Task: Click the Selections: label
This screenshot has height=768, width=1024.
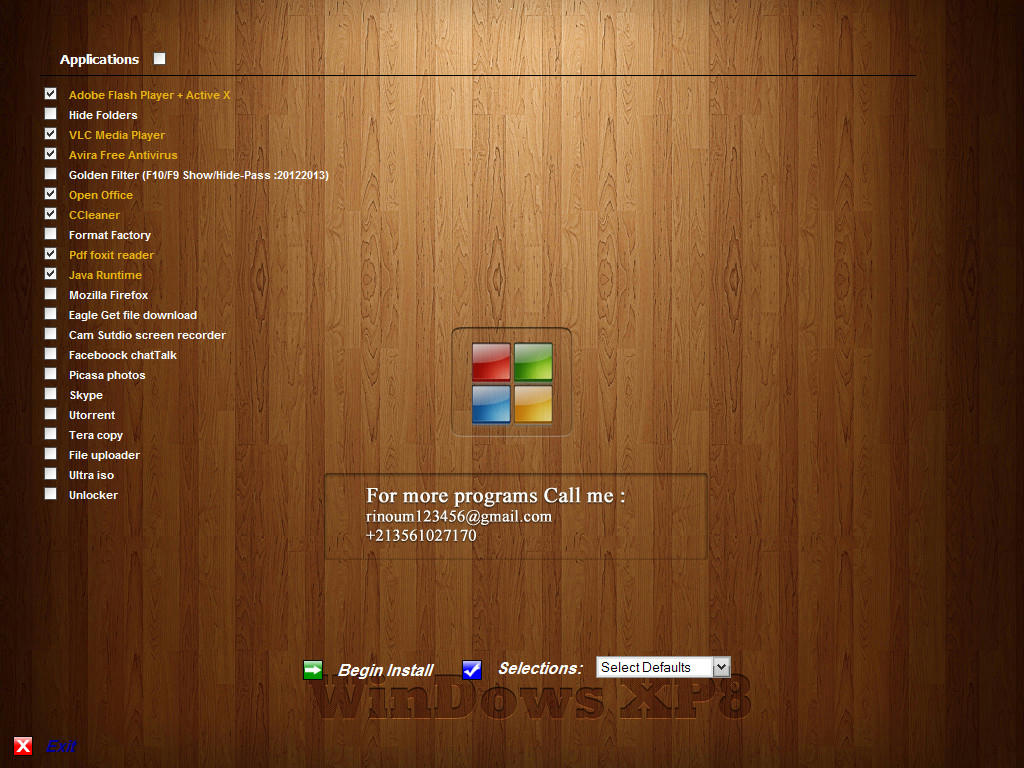Action: point(540,668)
